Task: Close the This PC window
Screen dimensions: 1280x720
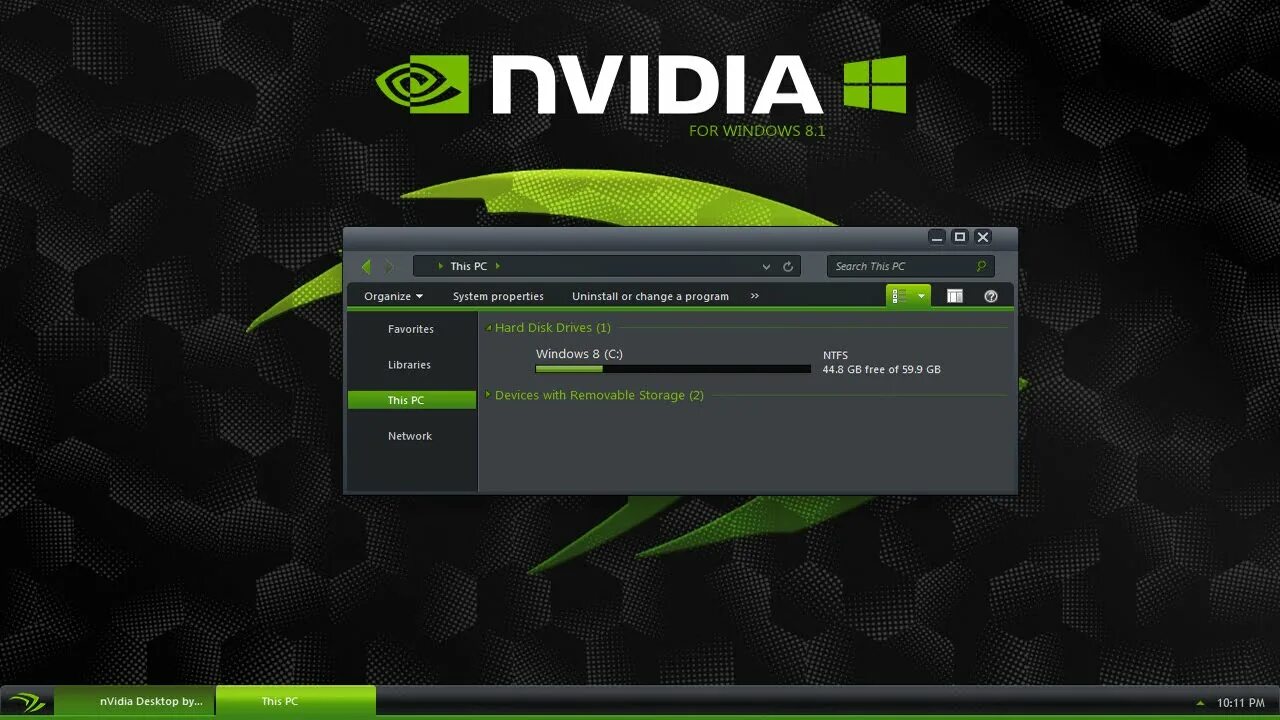Action: point(983,237)
